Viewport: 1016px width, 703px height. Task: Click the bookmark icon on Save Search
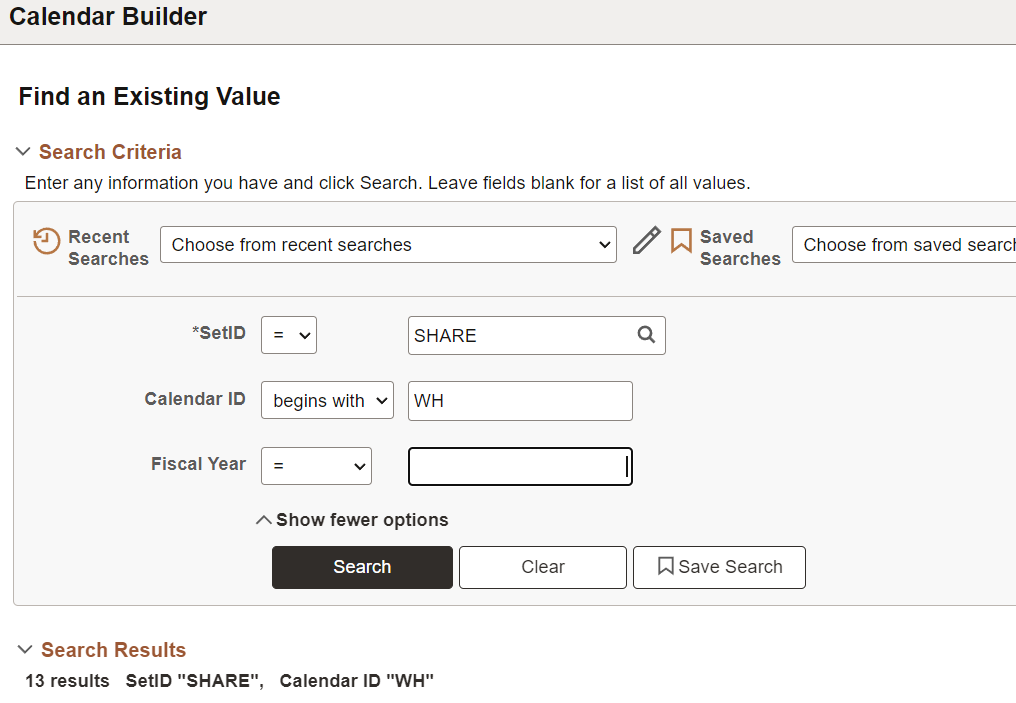tap(665, 567)
